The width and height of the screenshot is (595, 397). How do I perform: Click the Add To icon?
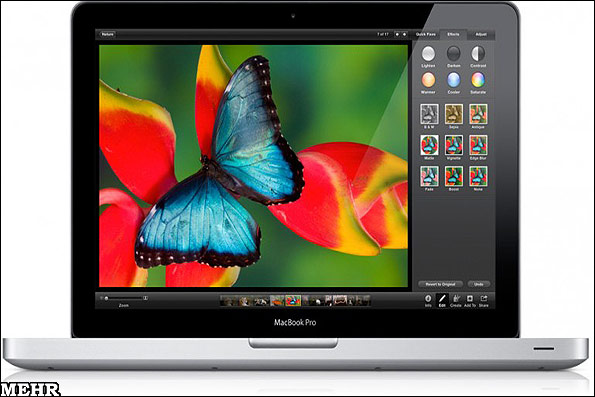pyautogui.click(x=470, y=299)
